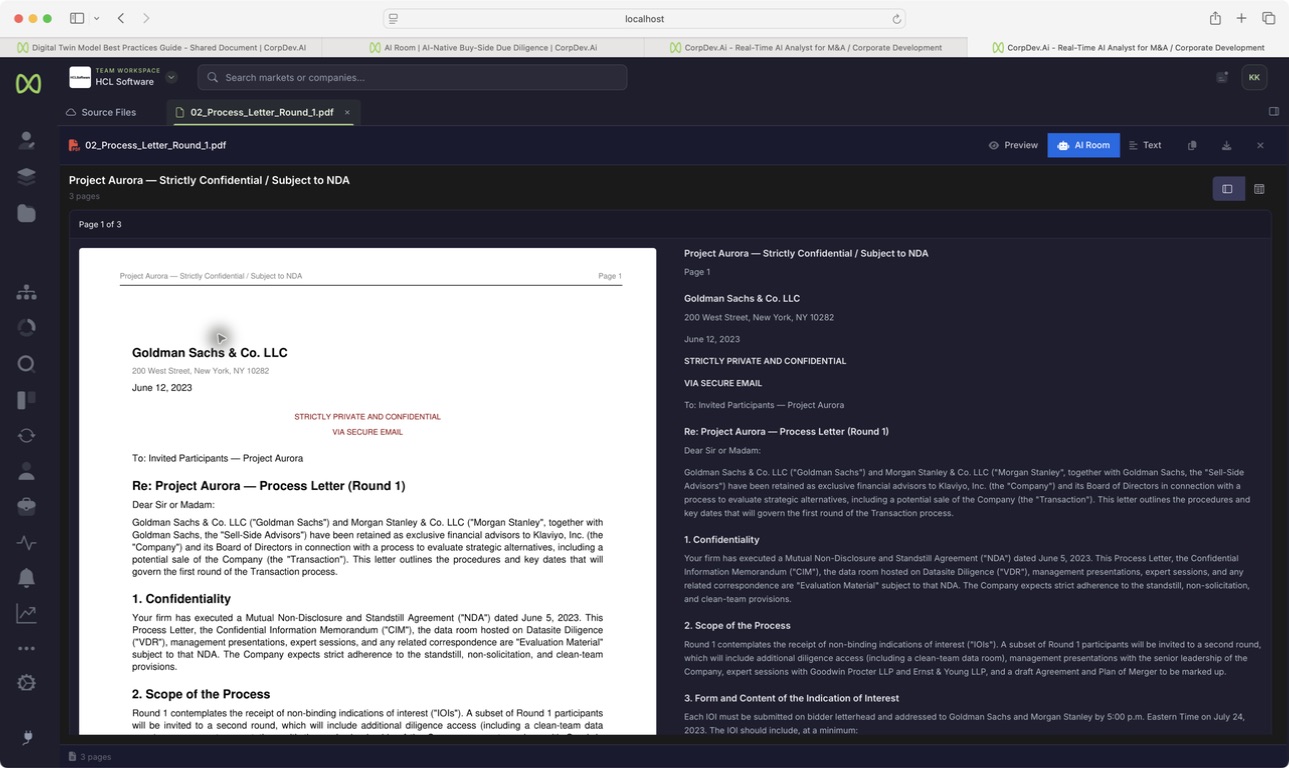Open the org chart hierarchy sidebar icon
This screenshot has height=768, width=1289.
(x=27, y=292)
